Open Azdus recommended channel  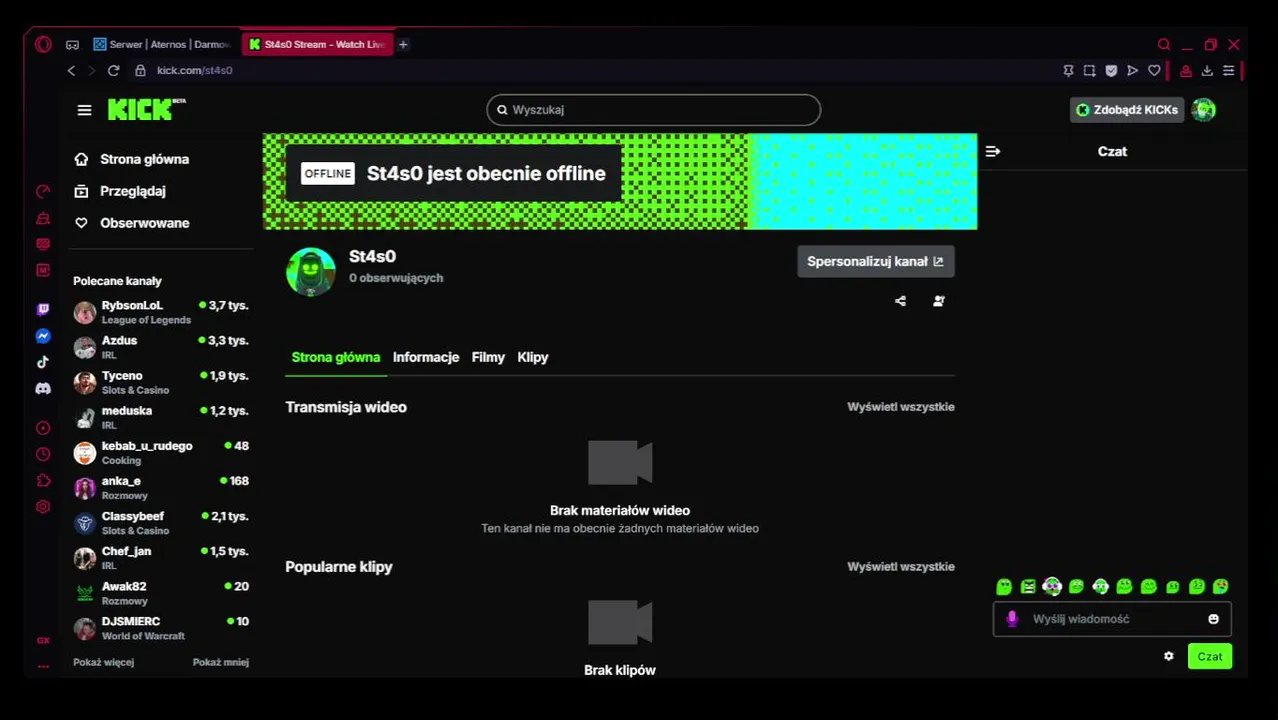pyautogui.click(x=161, y=347)
